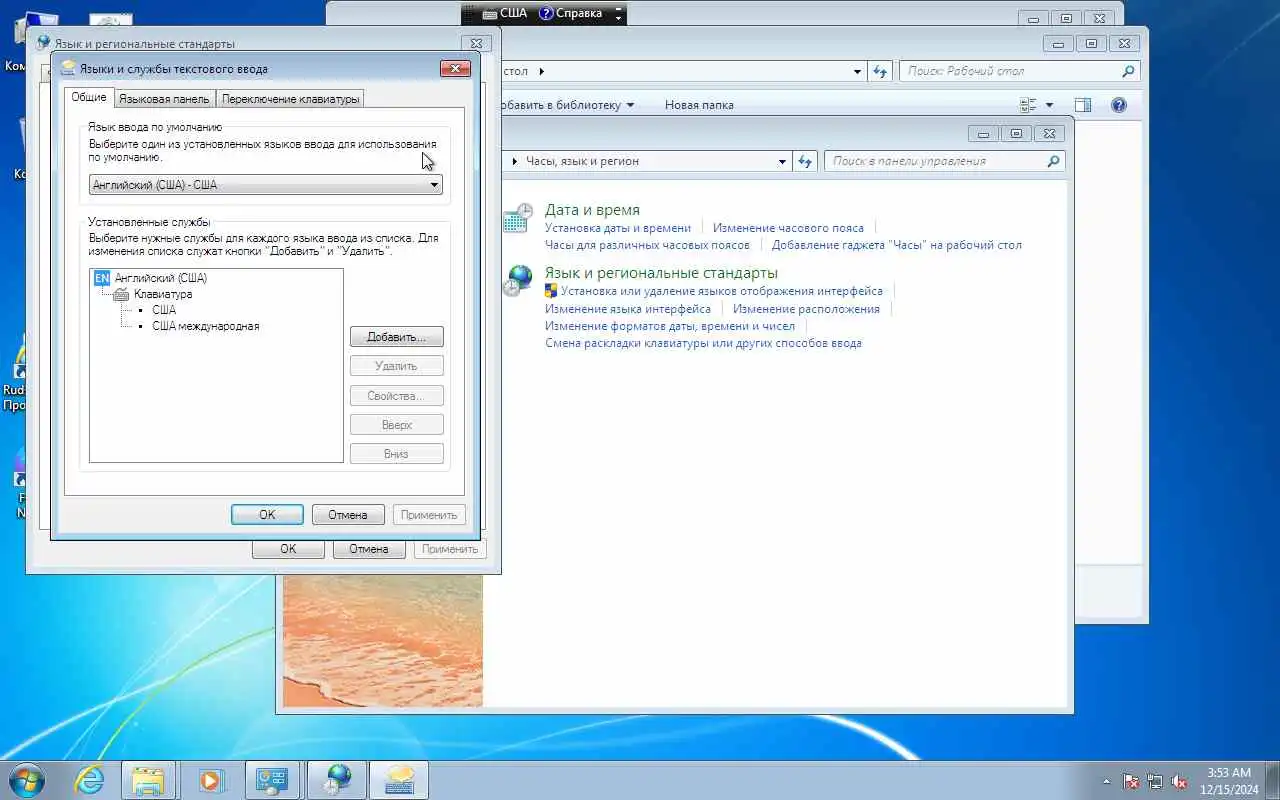This screenshot has width=1280, height=800.
Task: Open explorer help question mark icon
Action: [1119, 105]
